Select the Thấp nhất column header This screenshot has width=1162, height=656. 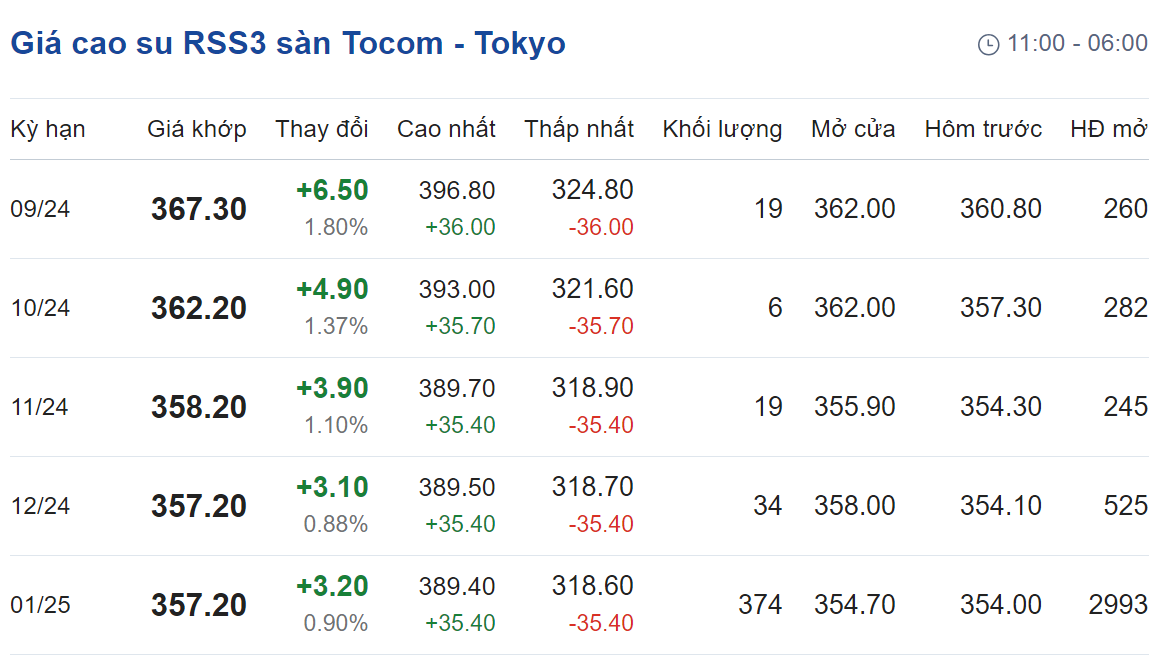click(x=579, y=129)
